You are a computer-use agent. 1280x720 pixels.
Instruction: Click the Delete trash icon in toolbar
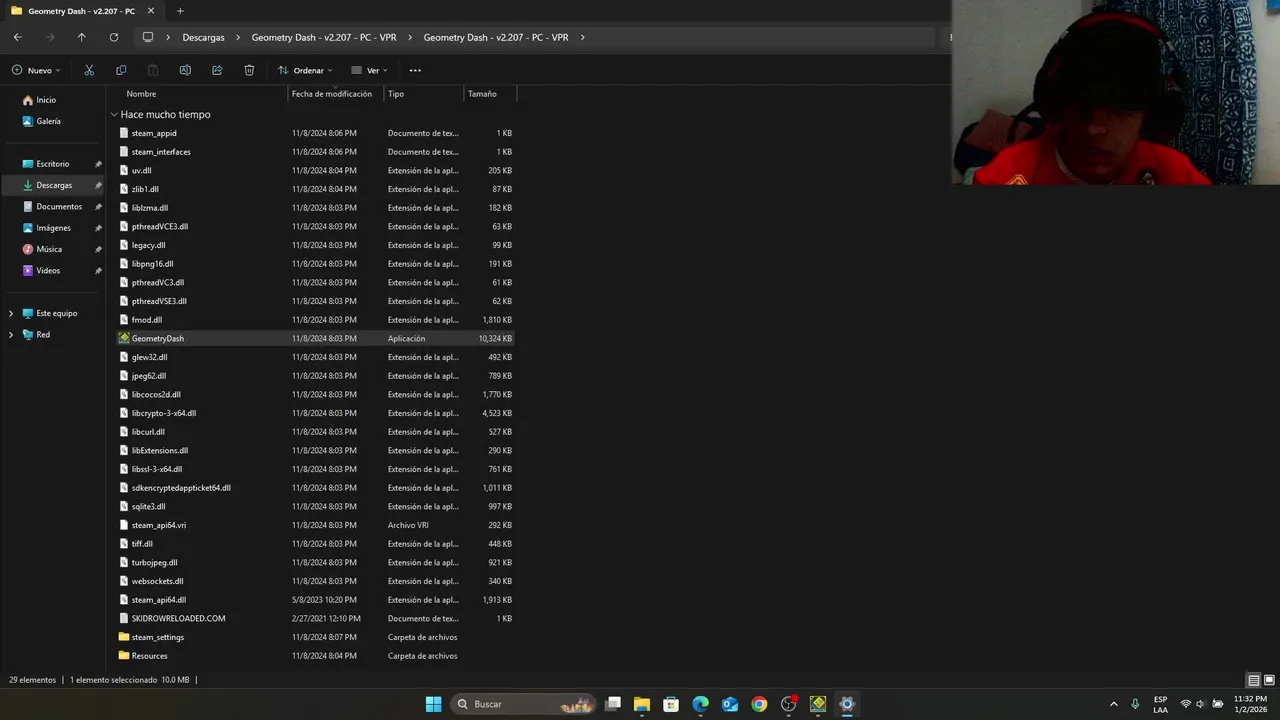pyautogui.click(x=249, y=70)
